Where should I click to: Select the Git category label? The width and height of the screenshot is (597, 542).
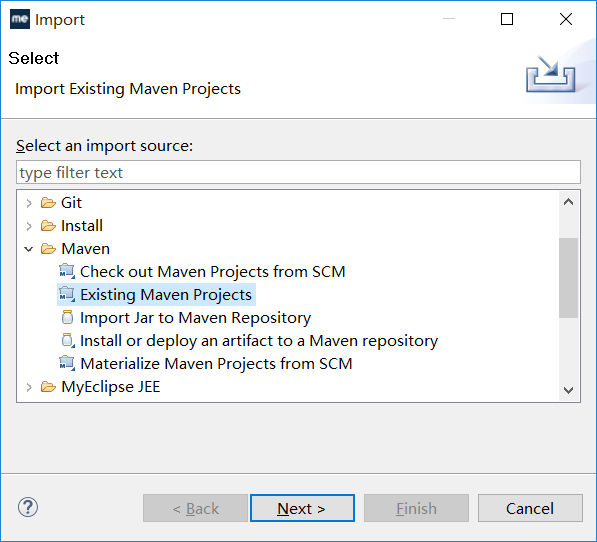pos(71,203)
